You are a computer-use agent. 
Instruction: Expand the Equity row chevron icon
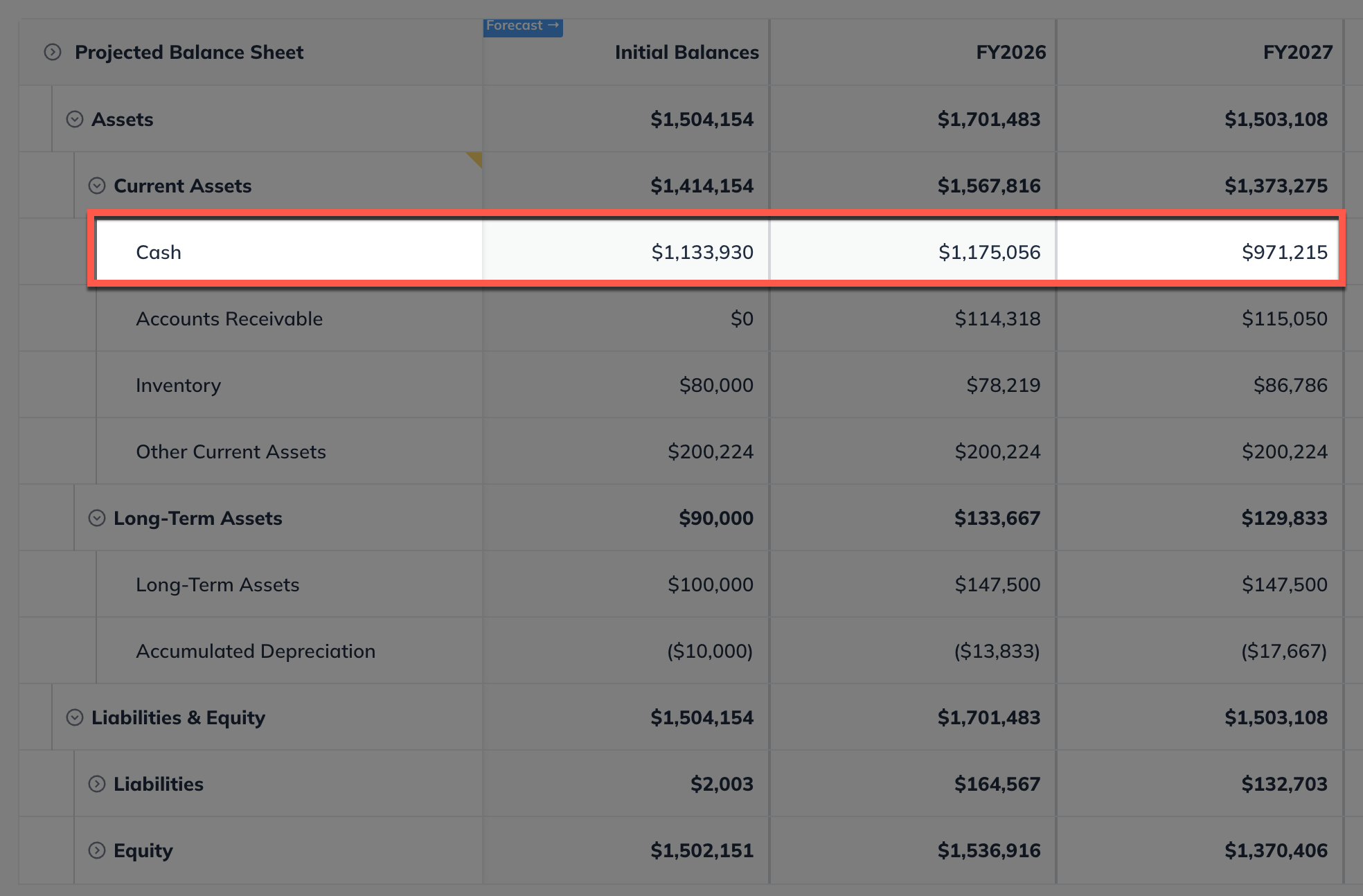(97, 850)
